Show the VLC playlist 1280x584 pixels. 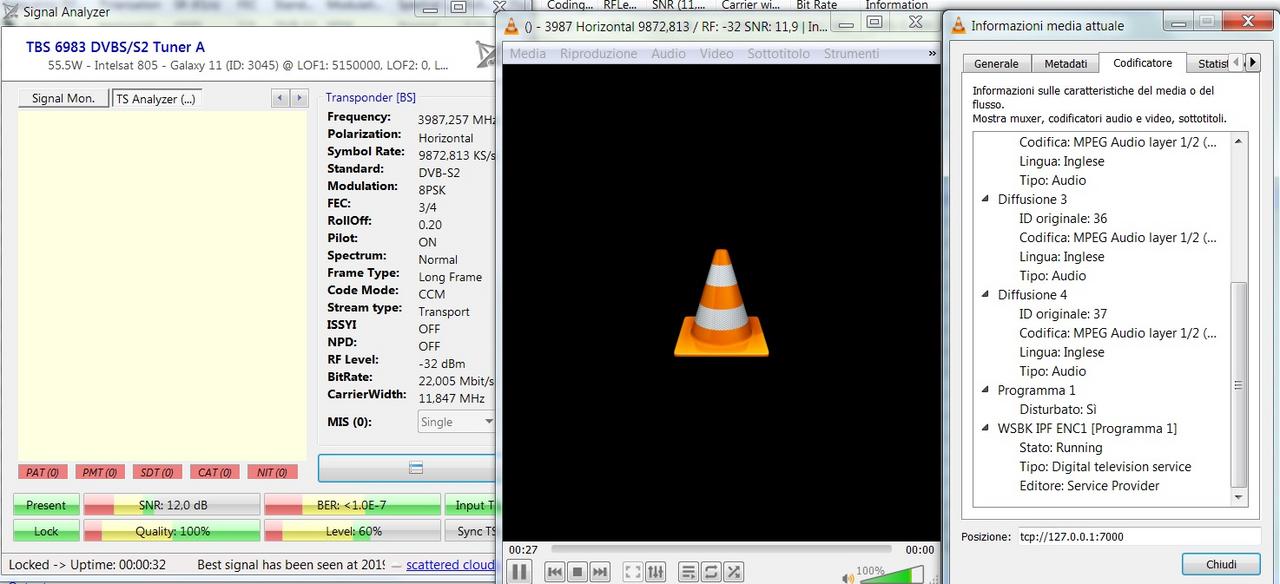pos(688,572)
